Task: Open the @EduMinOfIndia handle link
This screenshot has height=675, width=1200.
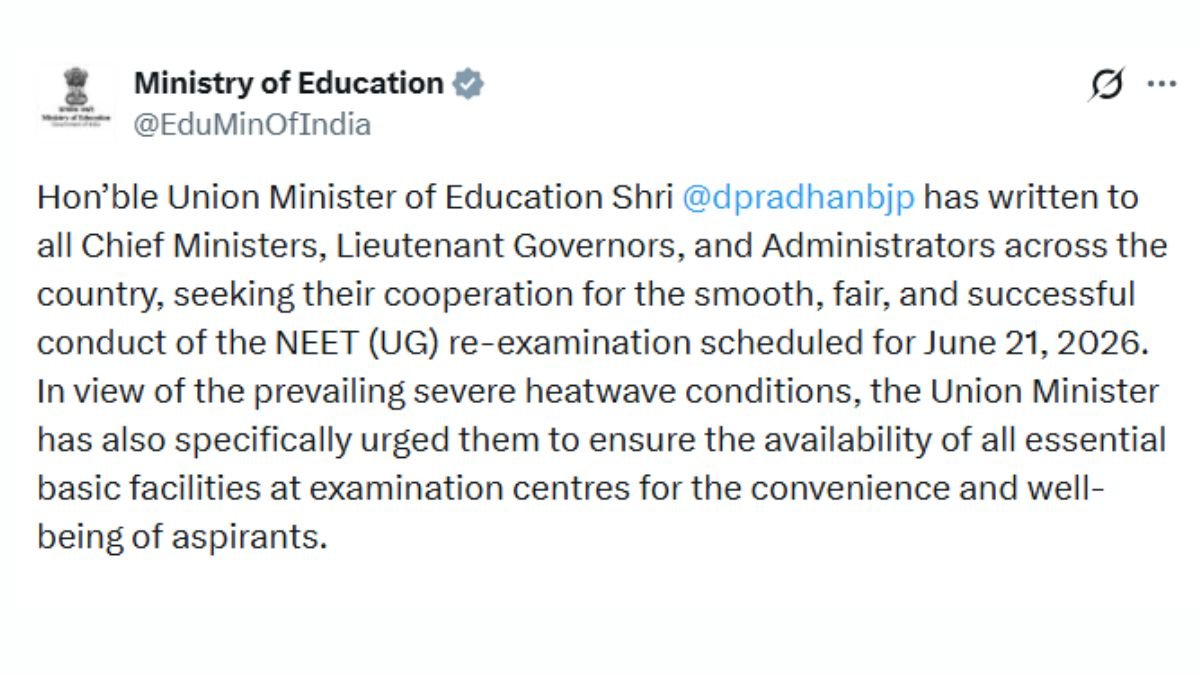Action: [252, 125]
